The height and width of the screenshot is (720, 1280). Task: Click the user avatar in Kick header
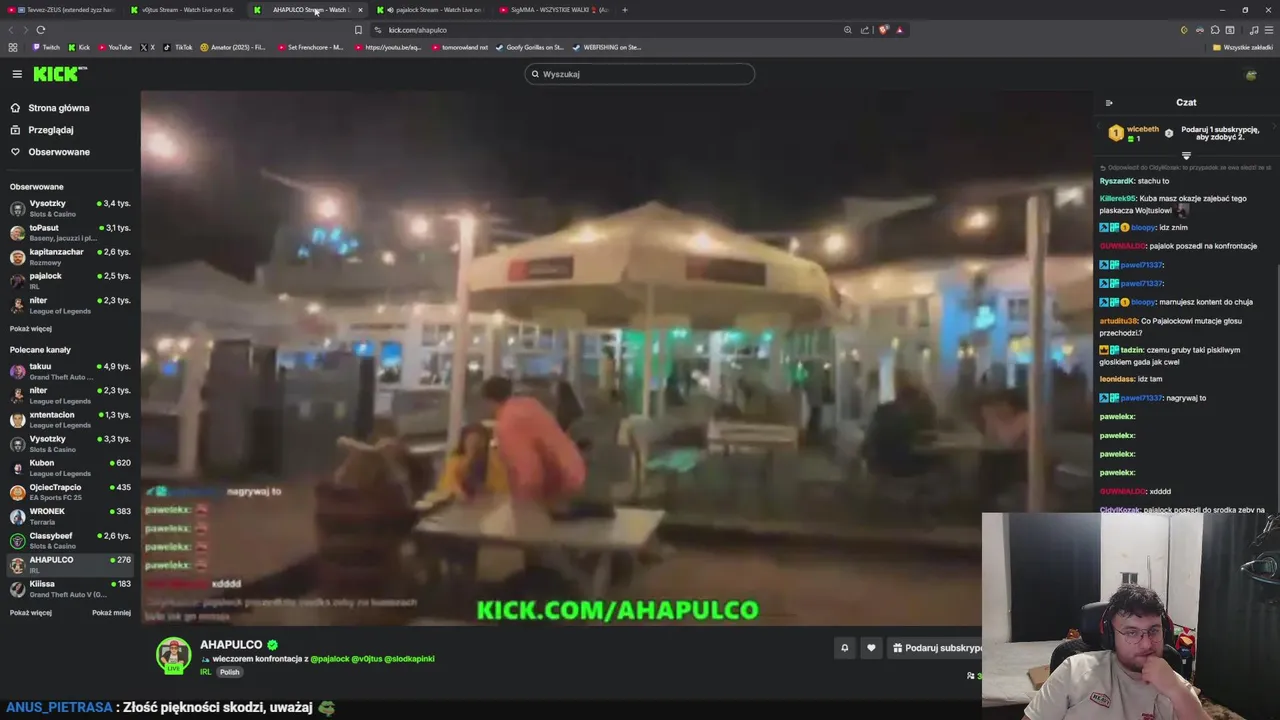1250,75
